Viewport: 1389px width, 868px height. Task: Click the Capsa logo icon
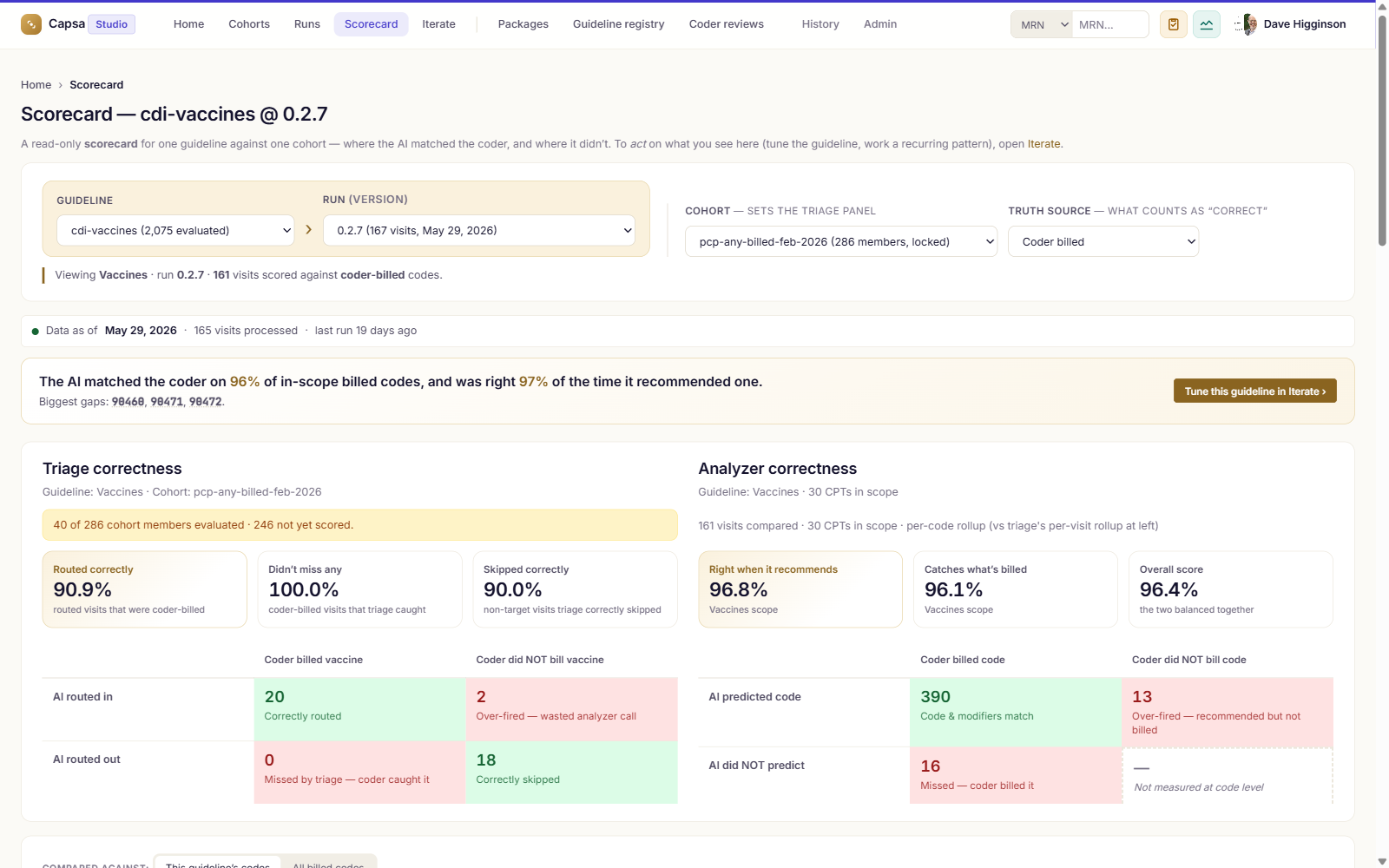(31, 24)
